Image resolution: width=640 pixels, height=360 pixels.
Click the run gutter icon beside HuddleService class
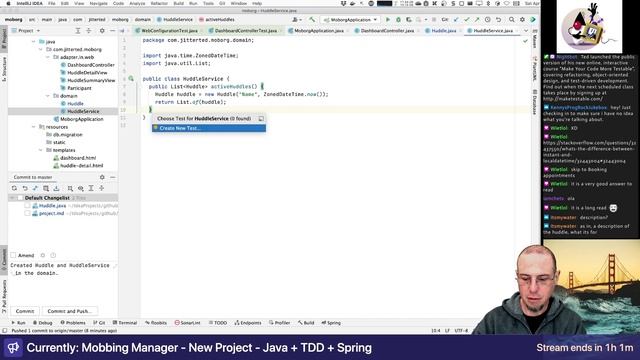131,78
